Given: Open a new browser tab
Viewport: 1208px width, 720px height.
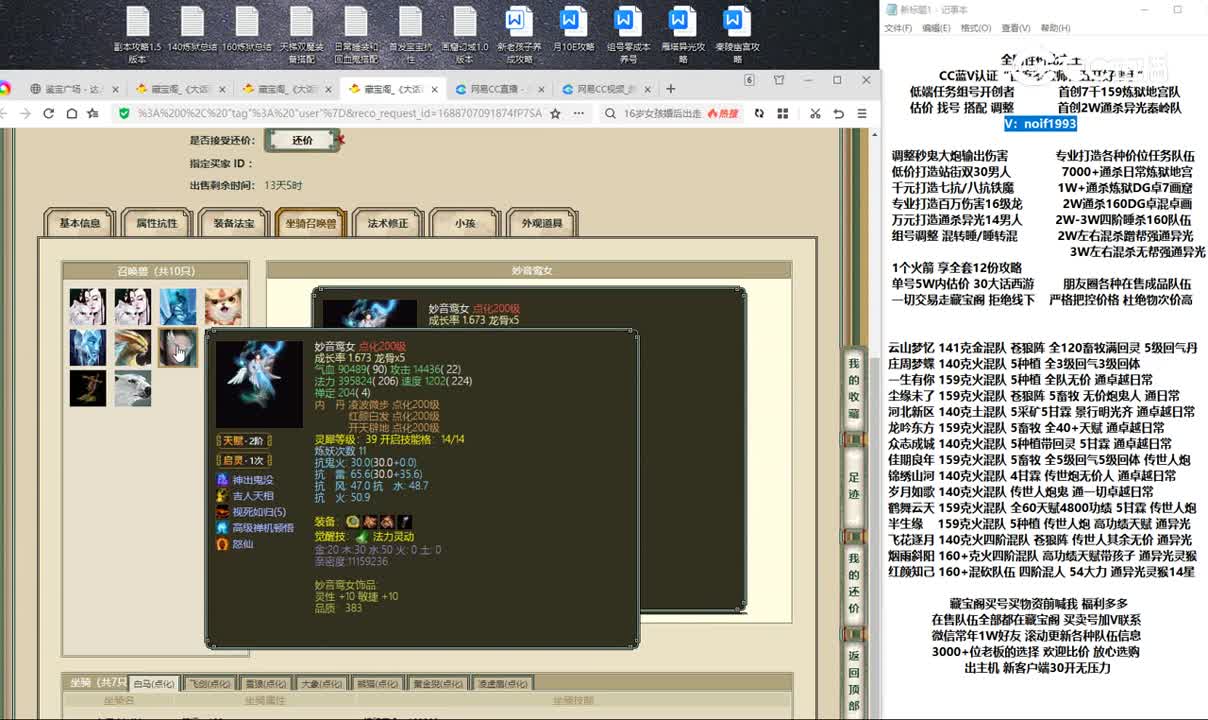Looking at the screenshot, I should point(671,89).
